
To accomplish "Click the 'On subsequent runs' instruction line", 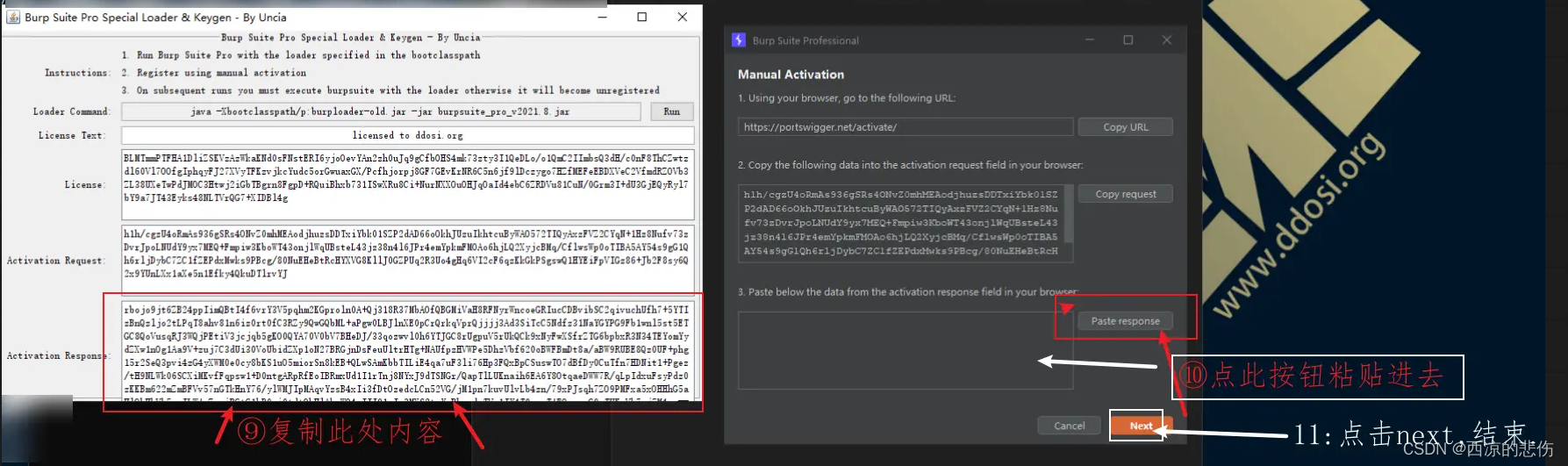I will click(390, 90).
